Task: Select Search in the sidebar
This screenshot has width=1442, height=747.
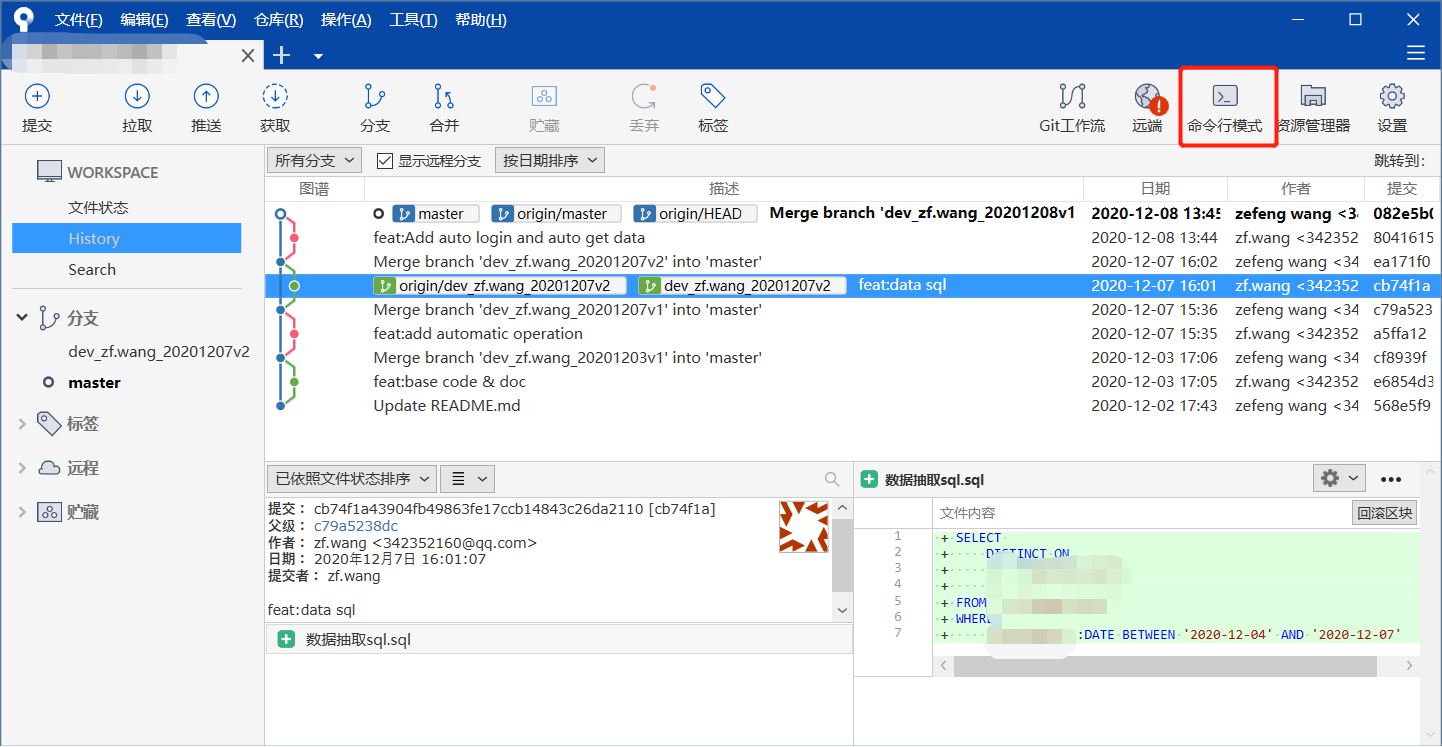Action: [92, 269]
